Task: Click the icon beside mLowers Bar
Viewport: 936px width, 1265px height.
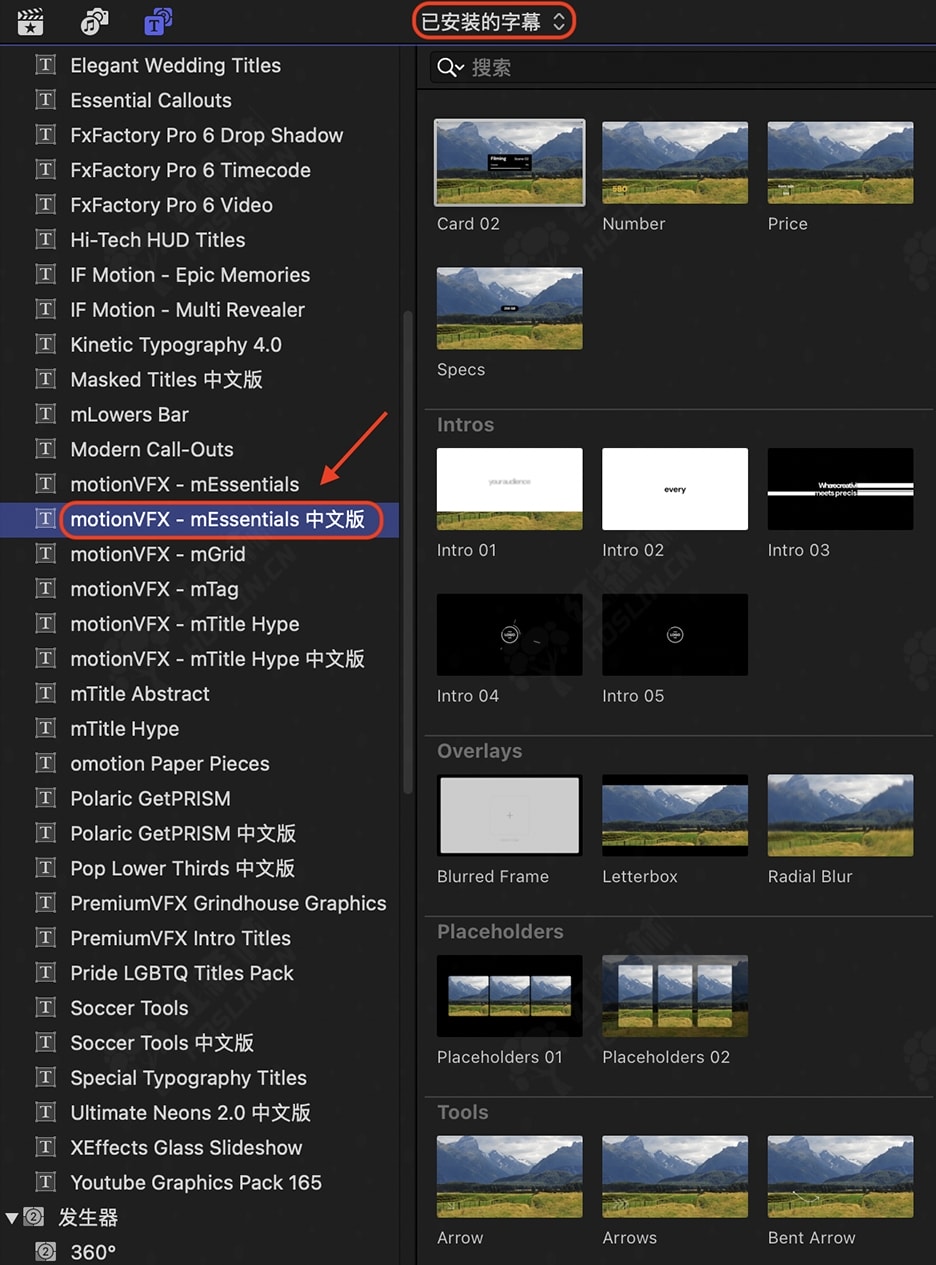Action: pos(45,414)
